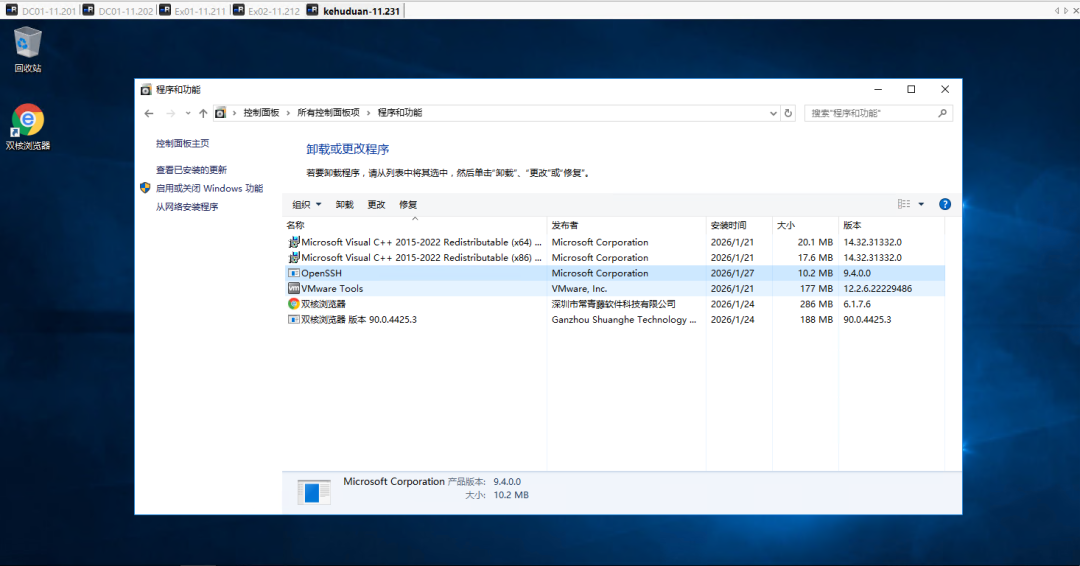Open 从网络安装程序 link
1080x566 pixels.
pyautogui.click(x=187, y=207)
